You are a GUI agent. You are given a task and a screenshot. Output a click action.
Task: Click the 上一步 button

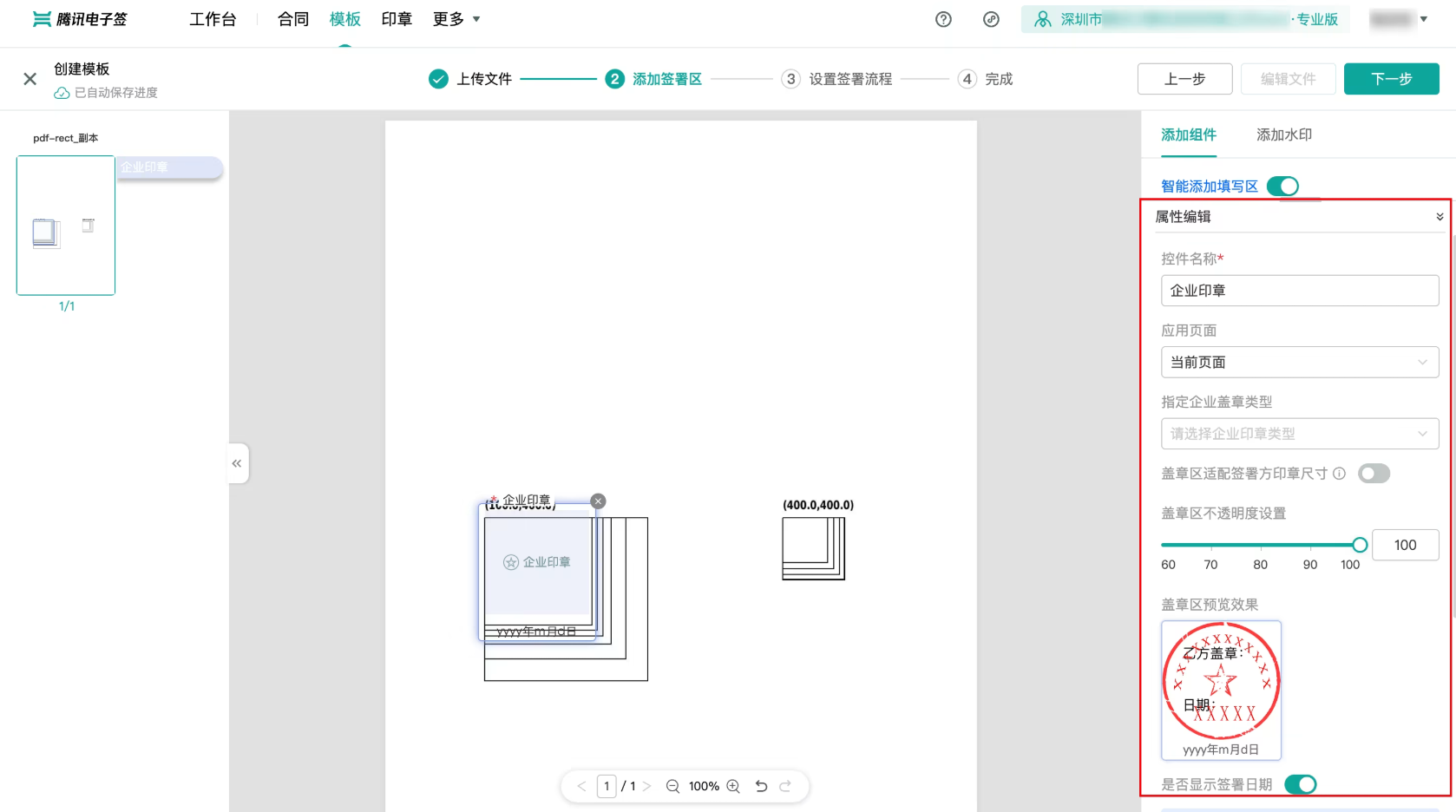(1185, 78)
